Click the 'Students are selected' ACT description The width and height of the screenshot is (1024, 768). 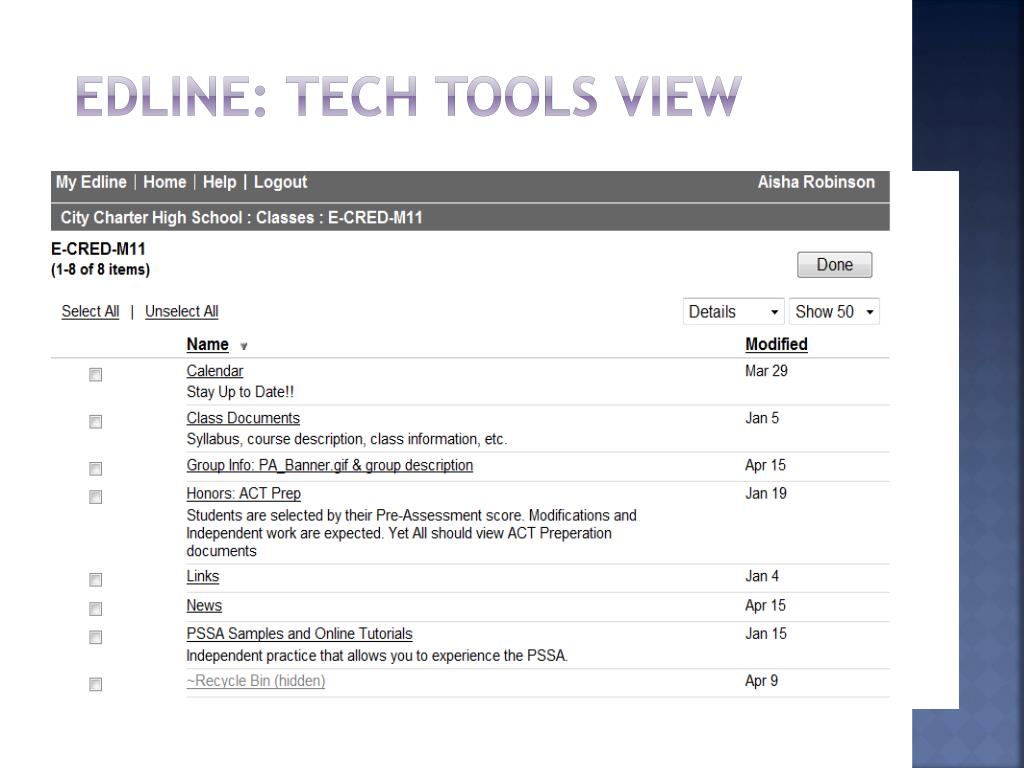pos(411,533)
